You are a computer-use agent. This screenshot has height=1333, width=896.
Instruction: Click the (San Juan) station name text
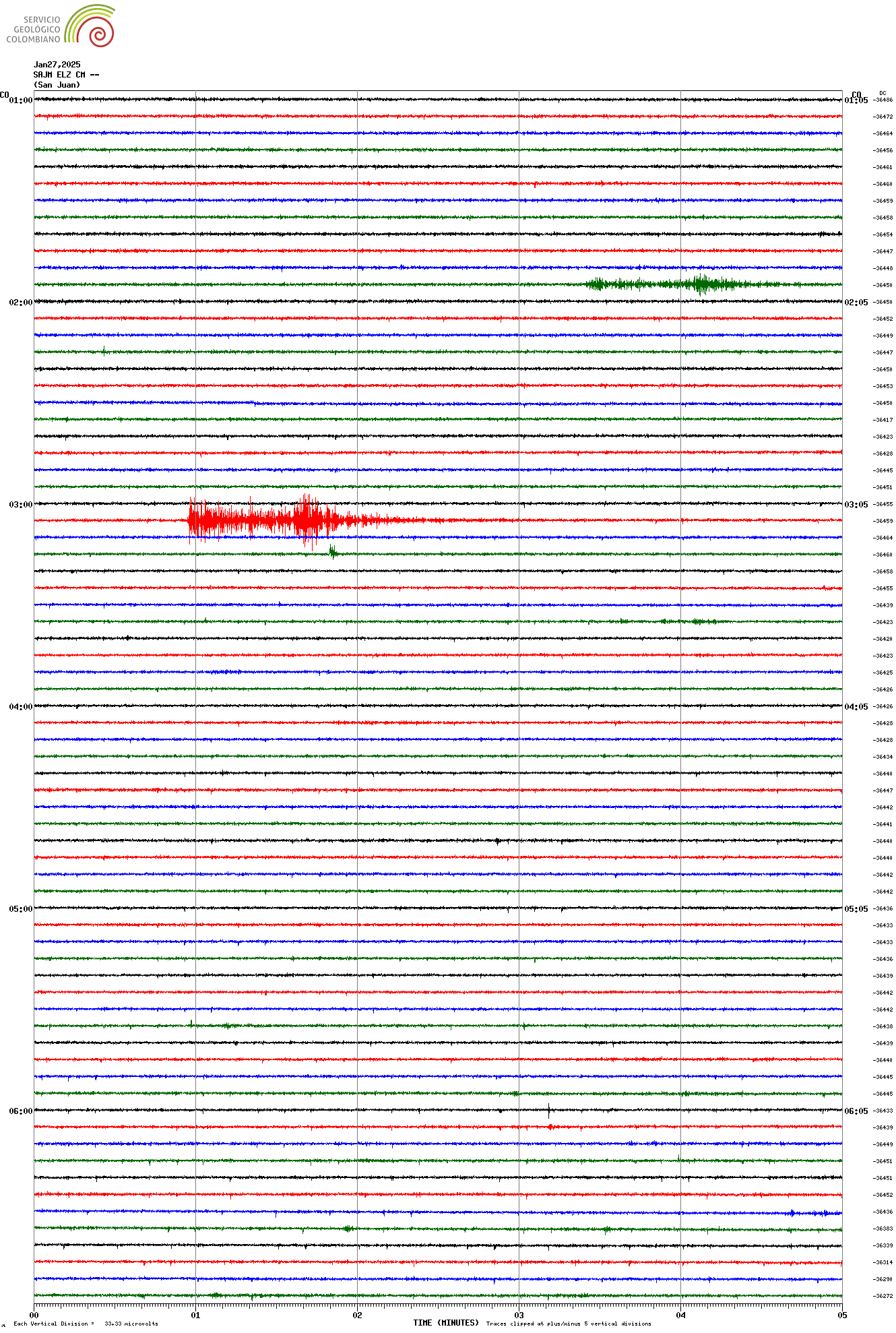57,85
